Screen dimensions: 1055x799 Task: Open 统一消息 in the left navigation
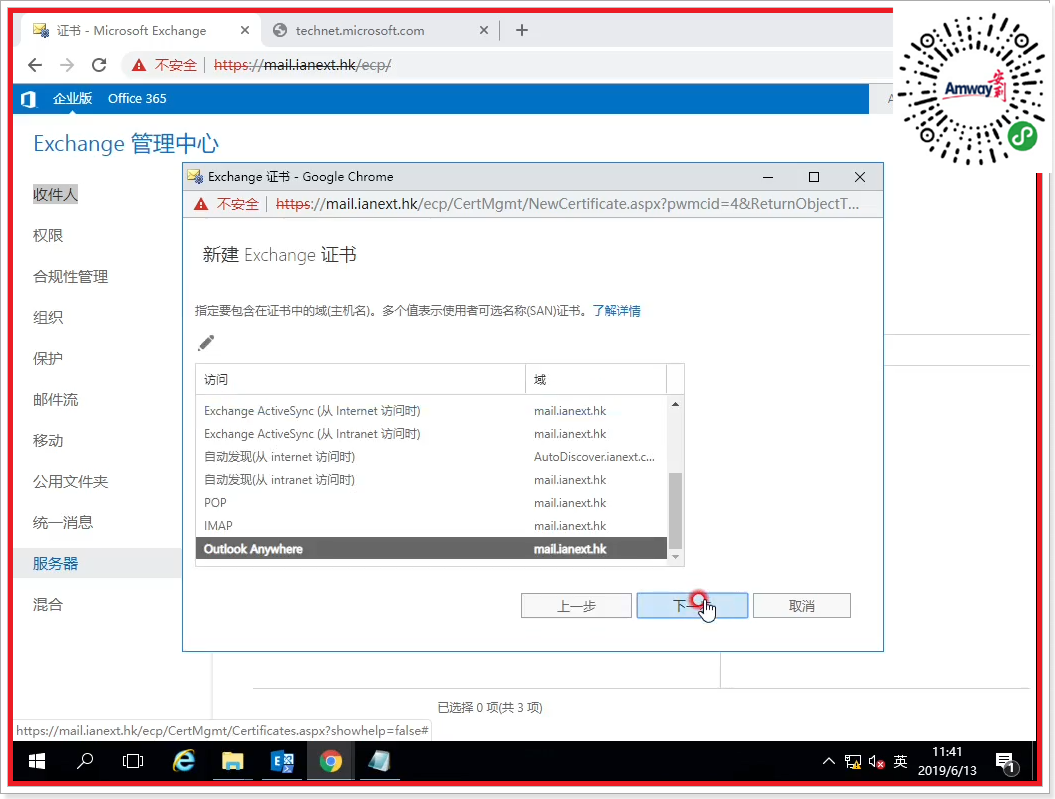[63, 523]
